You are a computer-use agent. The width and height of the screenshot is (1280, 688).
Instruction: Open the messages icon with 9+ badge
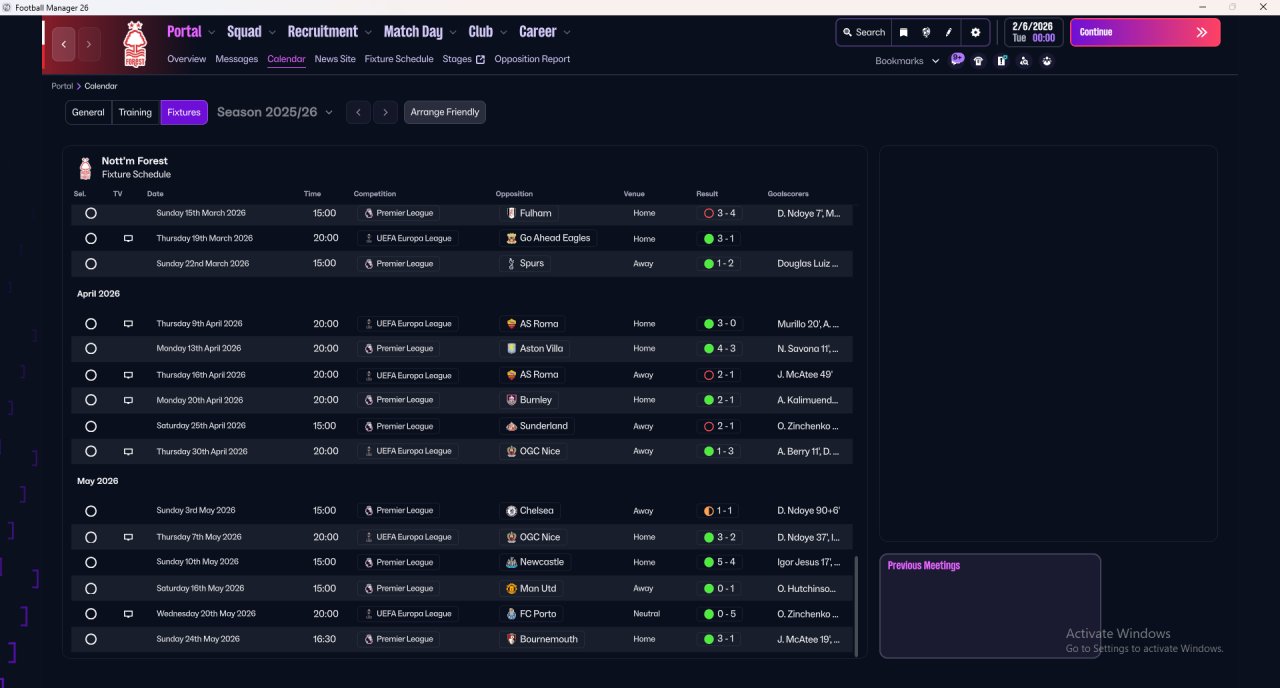[957, 60]
